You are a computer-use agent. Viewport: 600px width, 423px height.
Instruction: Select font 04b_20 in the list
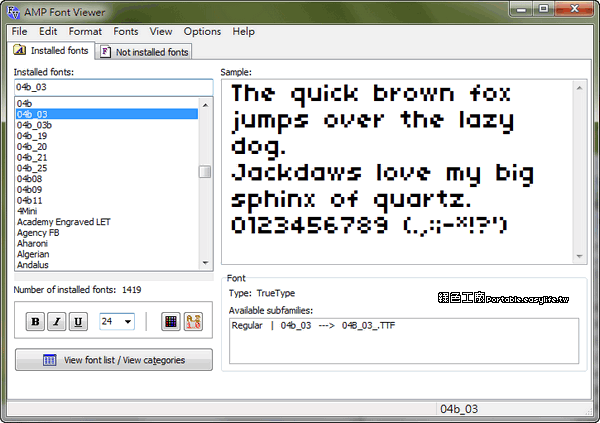[107, 146]
